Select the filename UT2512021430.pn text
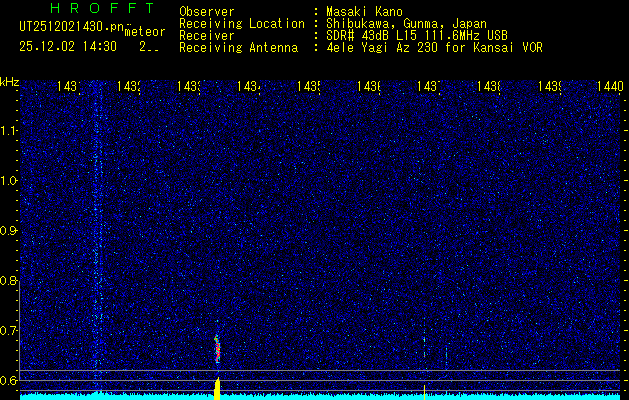Screen dimensions: 629x400 [x=71, y=27]
